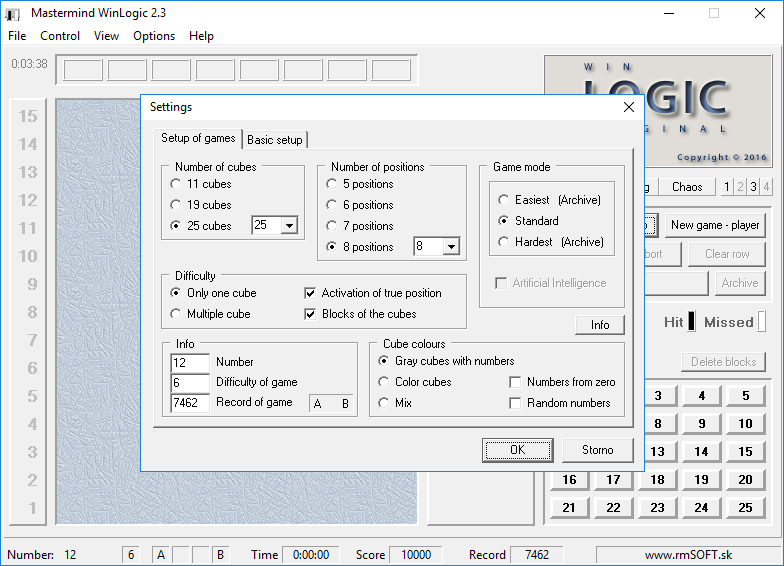The height and width of the screenshot is (566, 784).
Task: Enable Numbers from zero checkbox
Action: 515,382
